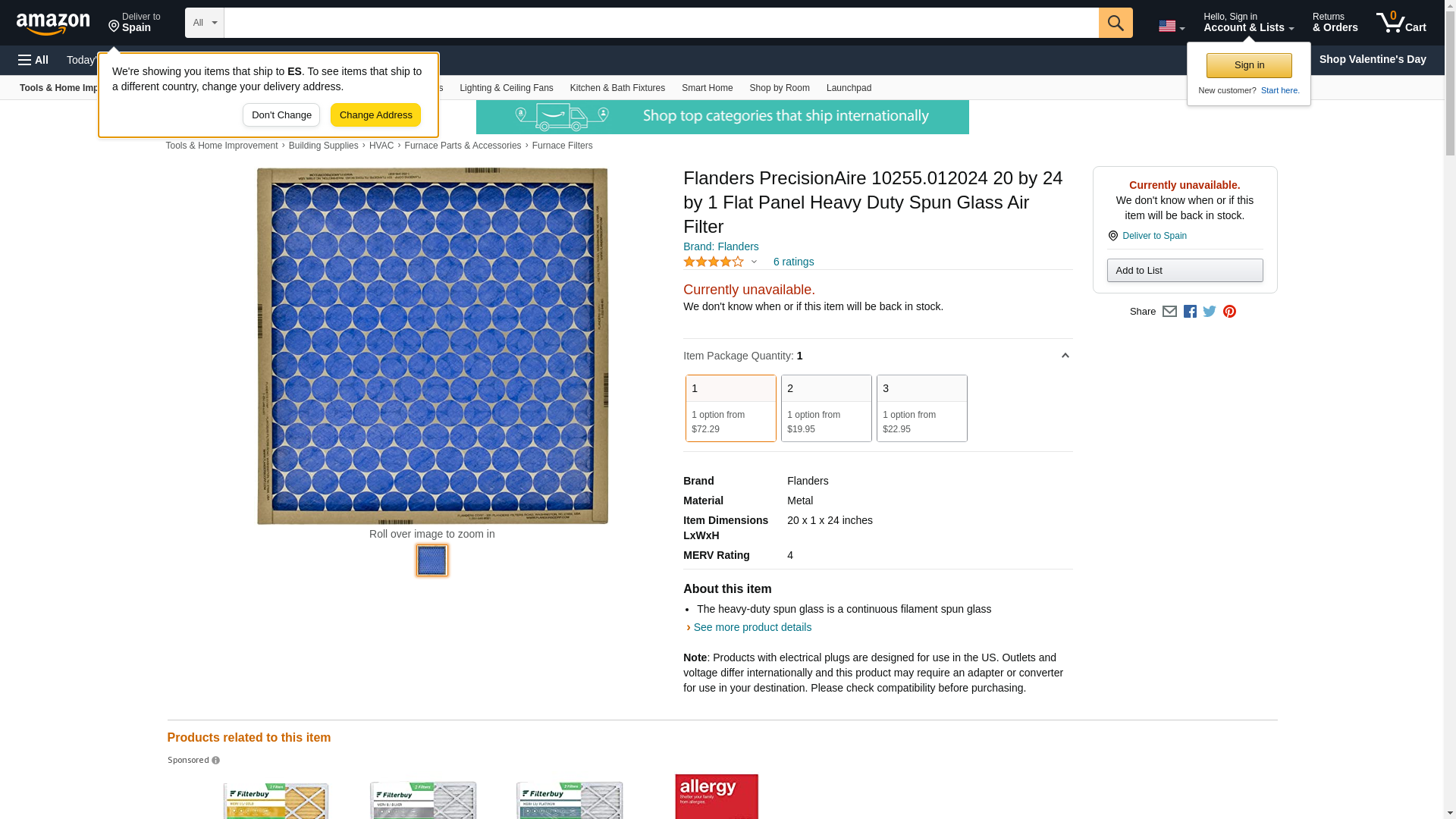Select package quantity 1 option
Image resolution: width=1456 pixels, height=819 pixels.
(730, 408)
